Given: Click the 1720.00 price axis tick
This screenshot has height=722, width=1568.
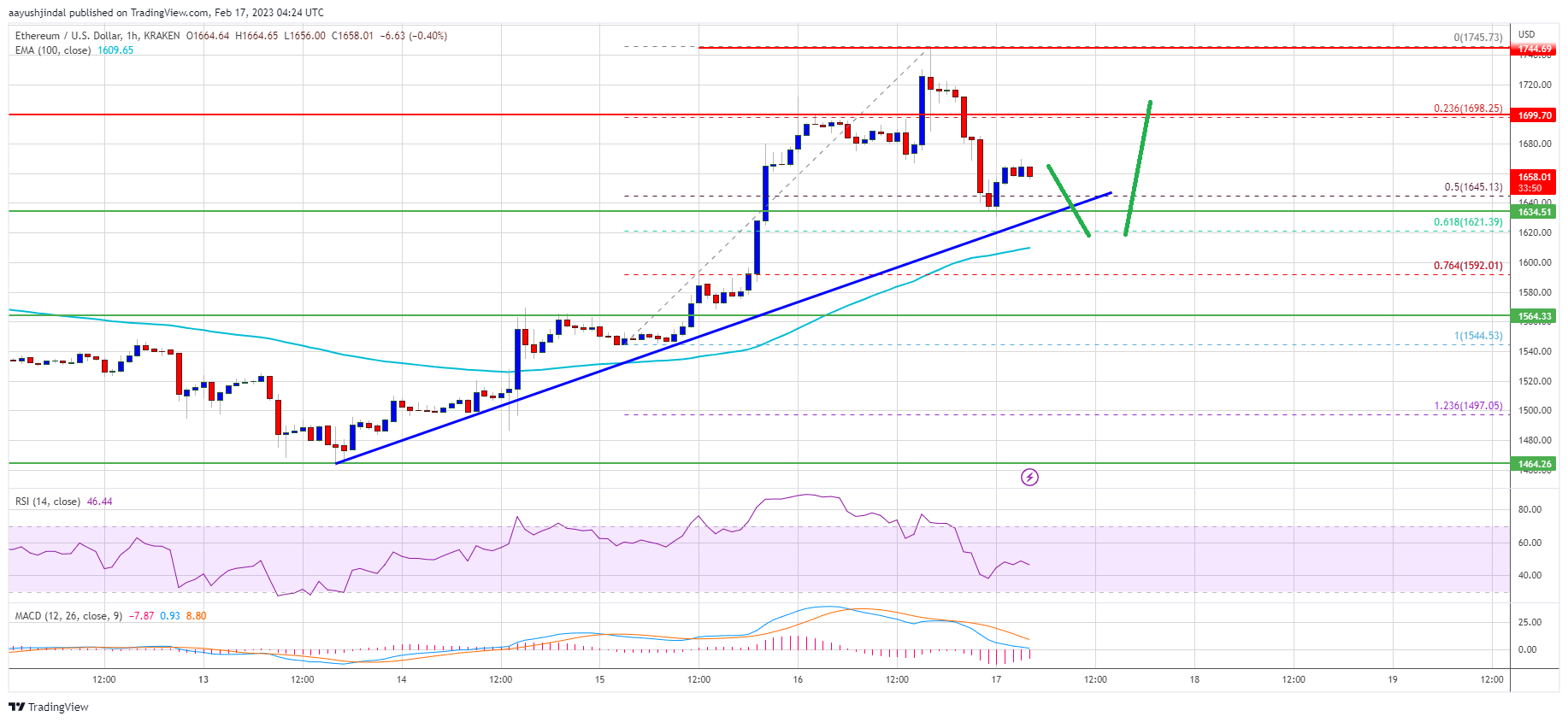Looking at the screenshot, I should click(1535, 85).
